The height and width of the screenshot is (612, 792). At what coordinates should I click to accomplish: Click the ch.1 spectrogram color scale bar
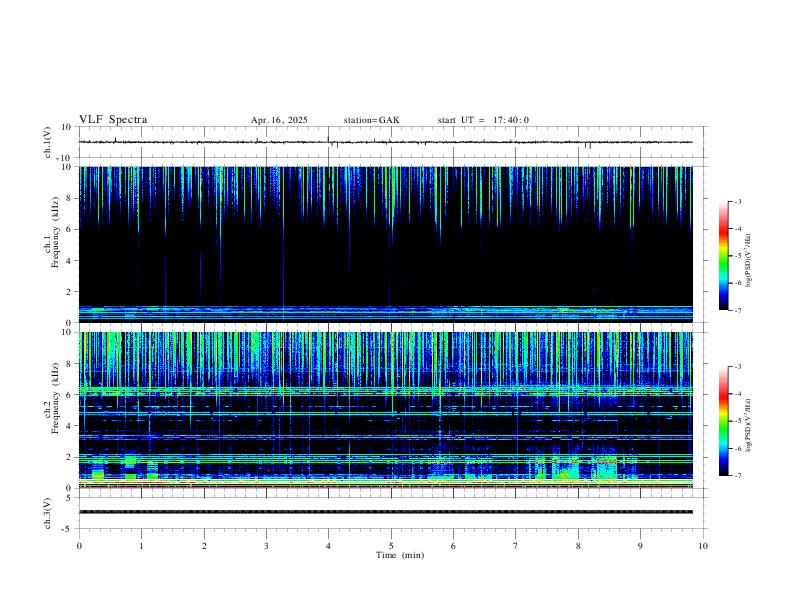[723, 256]
